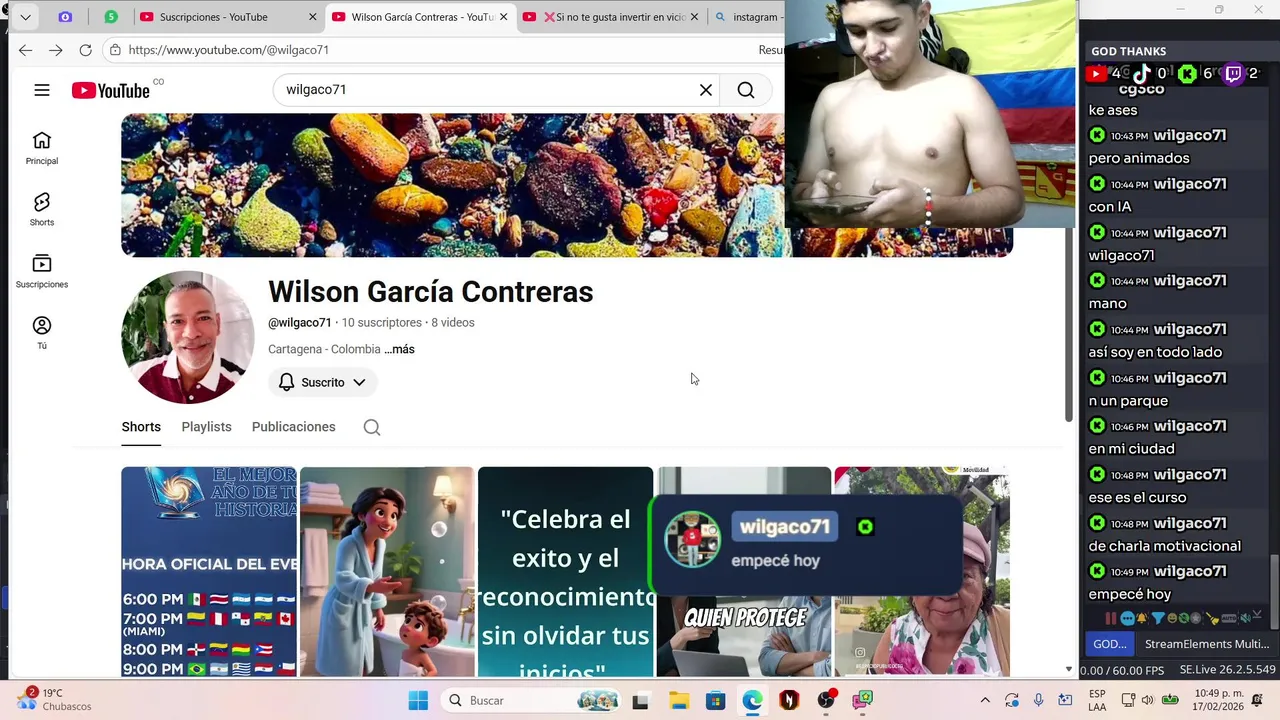Open the Suscrito notification dropdown
This screenshot has height=720, width=1280.
[x=322, y=382]
